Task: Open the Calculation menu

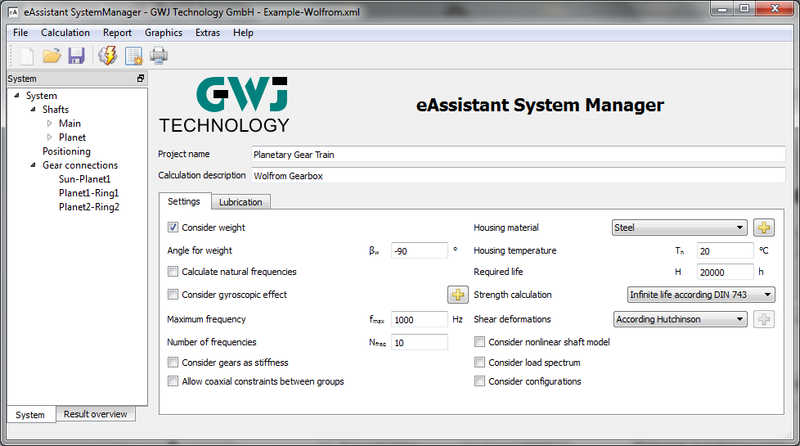Action: click(x=65, y=32)
